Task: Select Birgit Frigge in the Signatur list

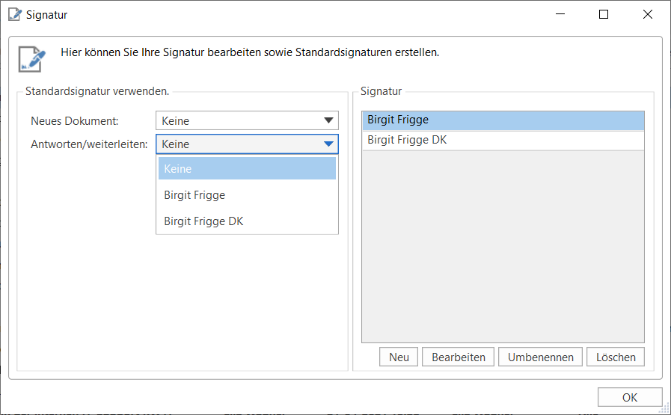Action: [x=503, y=120]
